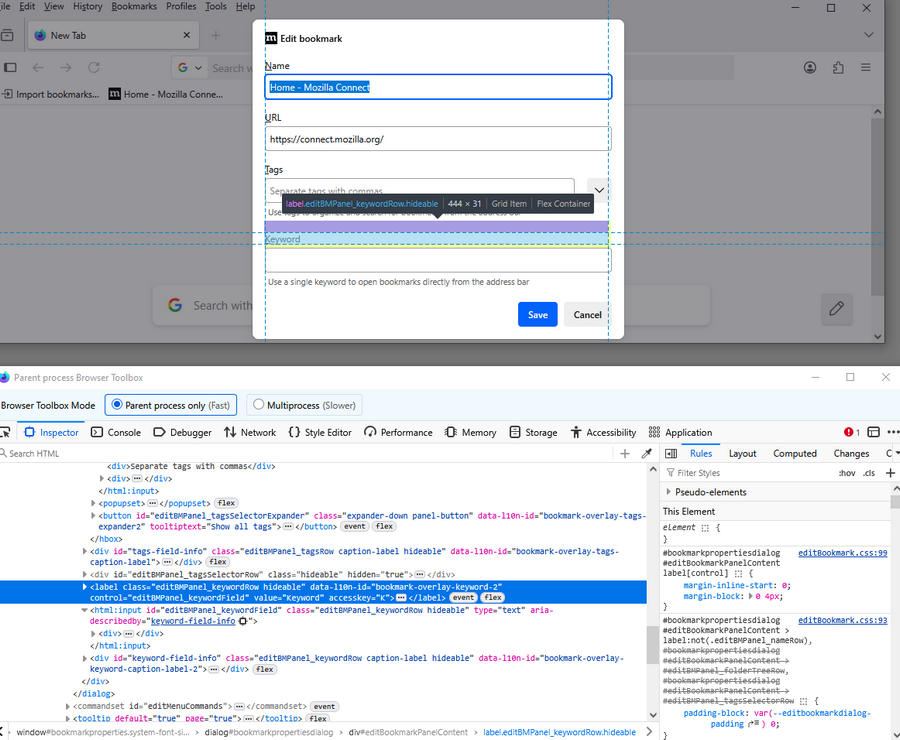Click the Save button in bookmark dialog

(x=537, y=314)
